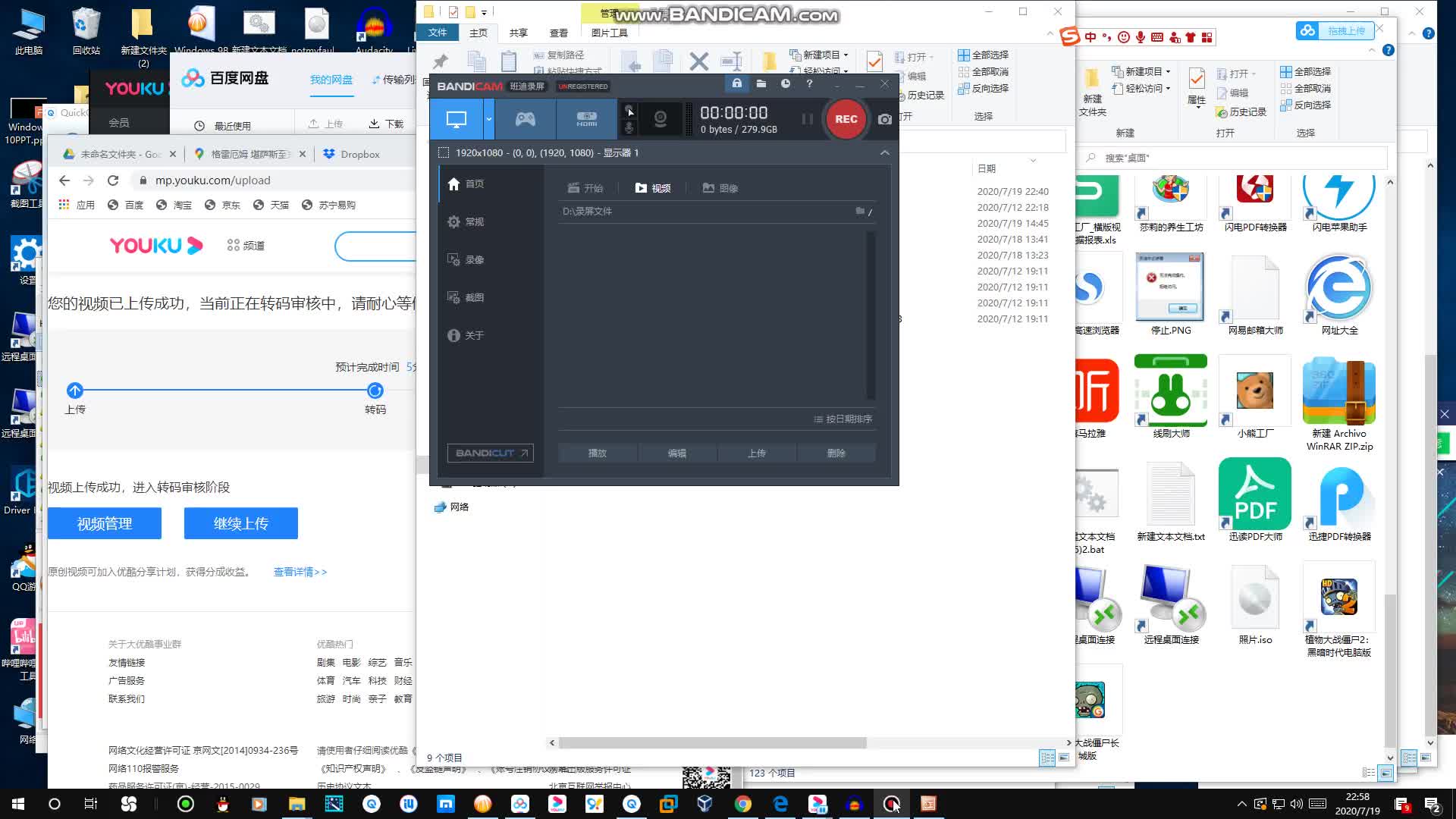Select Bandicam screen recording mode
1456x819 pixels.
[x=457, y=119]
